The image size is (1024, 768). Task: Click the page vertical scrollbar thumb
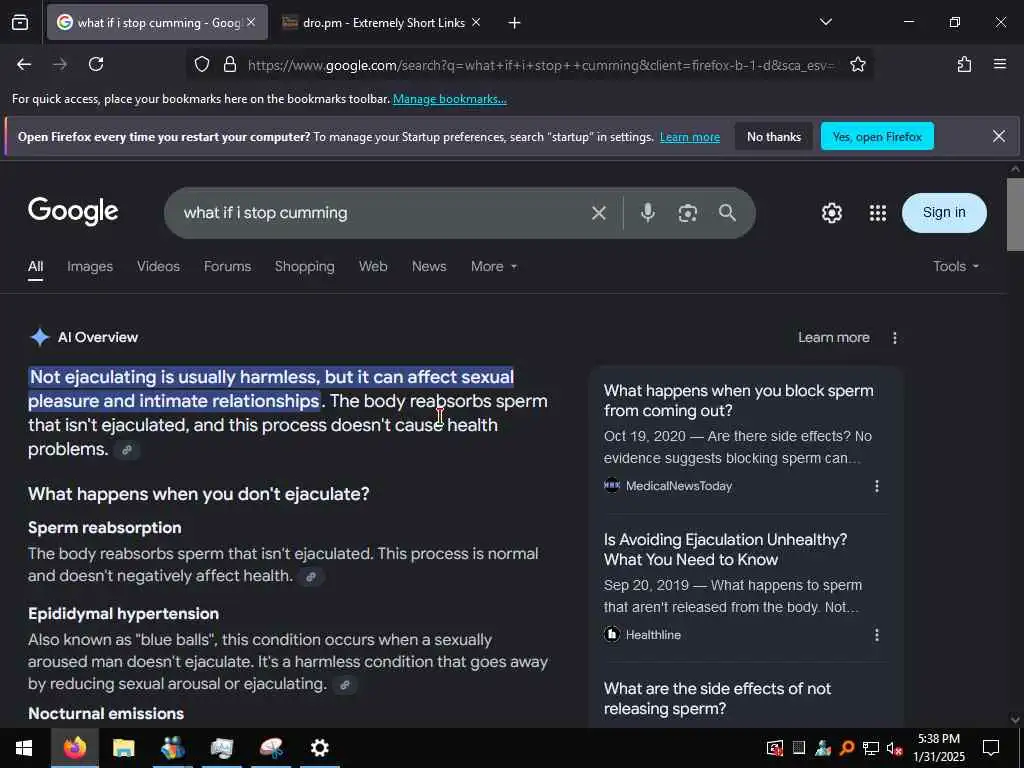click(1015, 214)
